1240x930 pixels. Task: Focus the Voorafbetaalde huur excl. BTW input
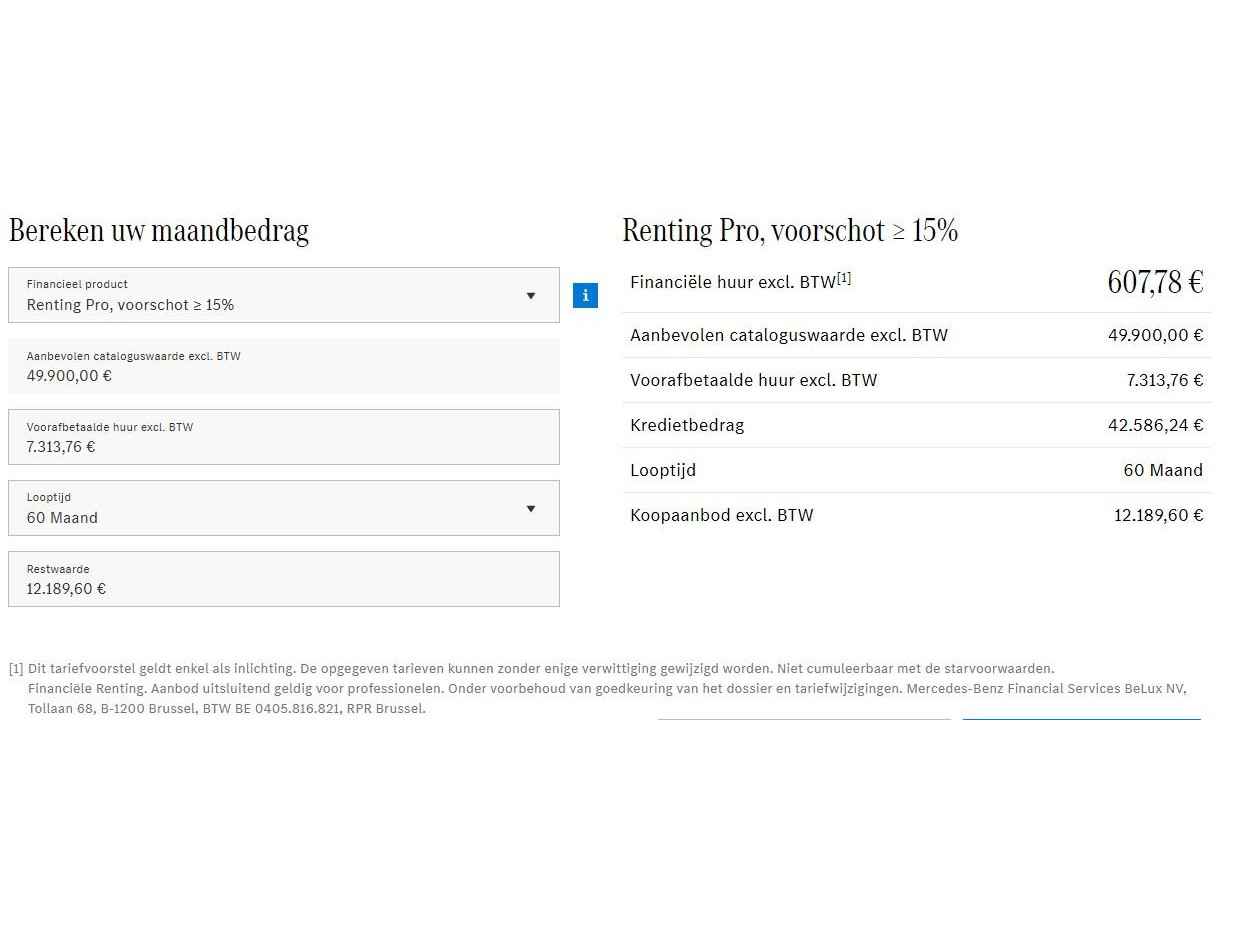283,437
